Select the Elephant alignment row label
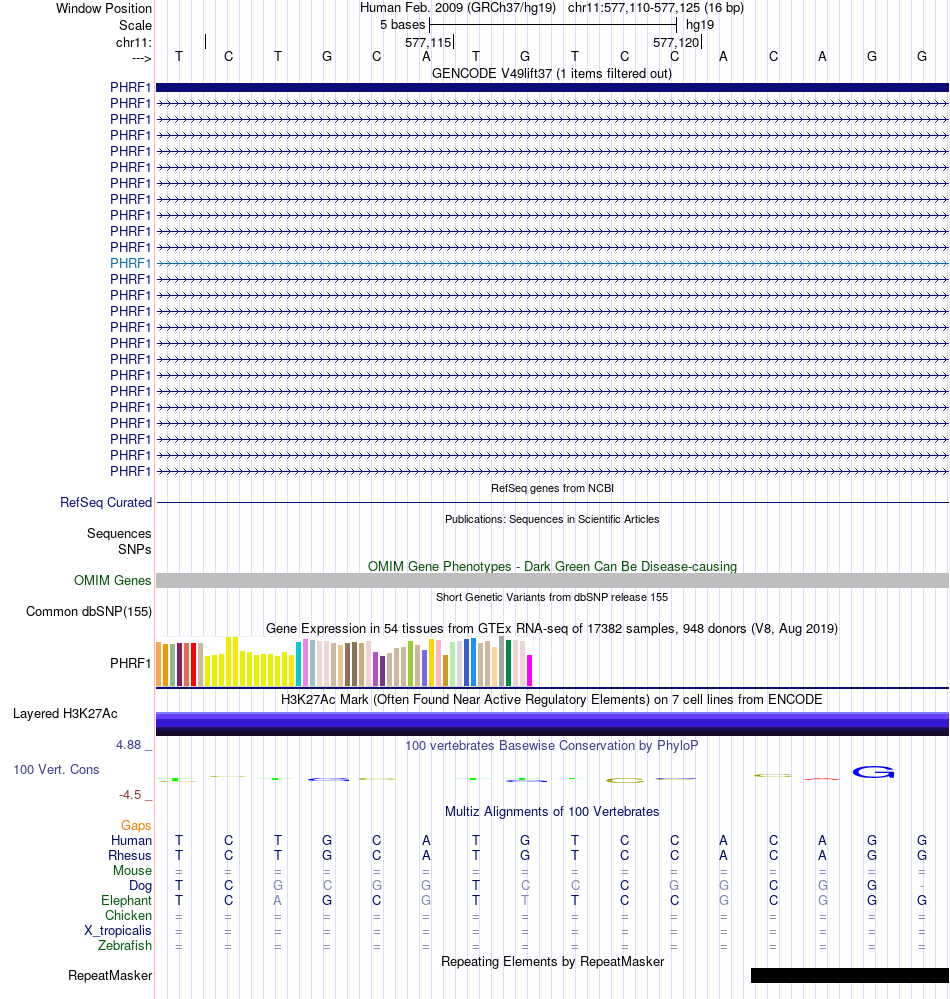The image size is (950, 999). [x=126, y=900]
